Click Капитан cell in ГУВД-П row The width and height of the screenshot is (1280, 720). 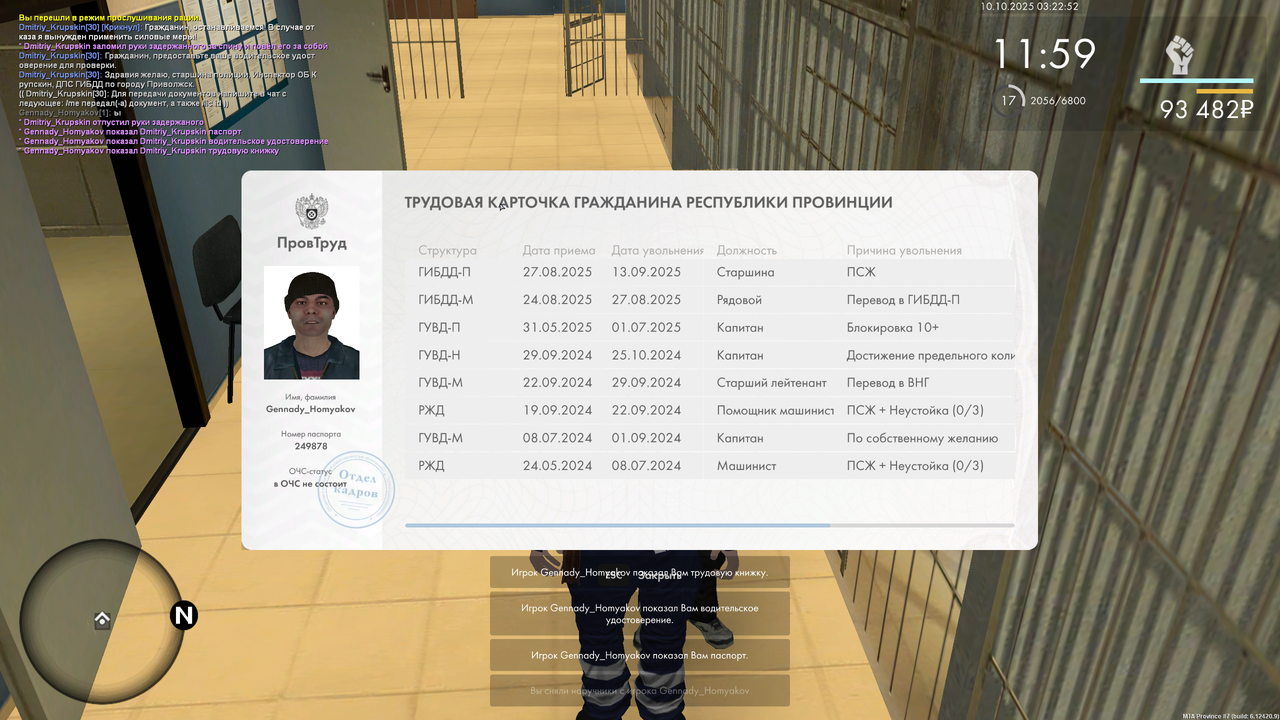click(x=740, y=327)
